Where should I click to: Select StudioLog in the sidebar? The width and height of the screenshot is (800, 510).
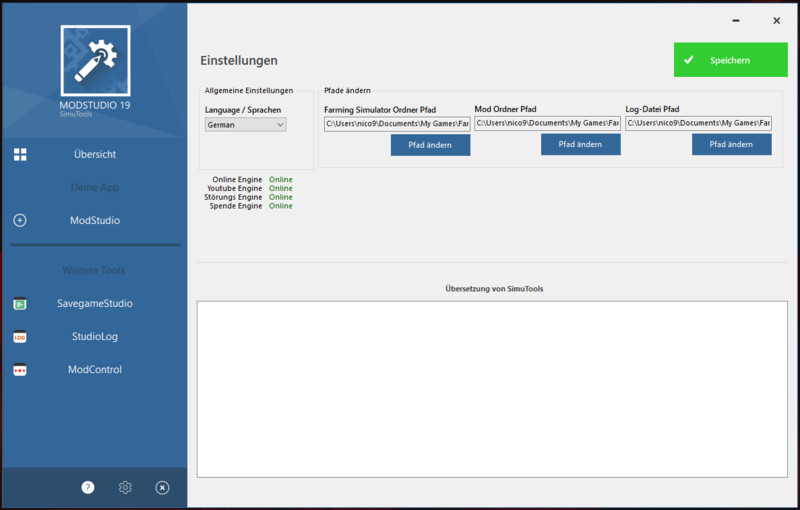95,337
